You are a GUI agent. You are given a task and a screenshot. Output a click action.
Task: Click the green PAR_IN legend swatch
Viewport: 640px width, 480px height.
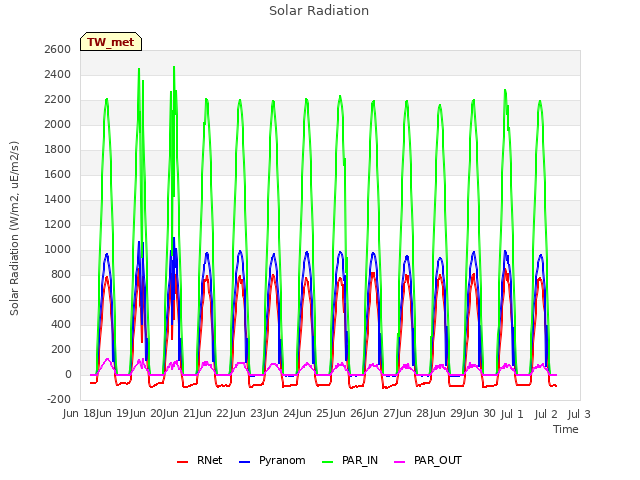pos(327,462)
